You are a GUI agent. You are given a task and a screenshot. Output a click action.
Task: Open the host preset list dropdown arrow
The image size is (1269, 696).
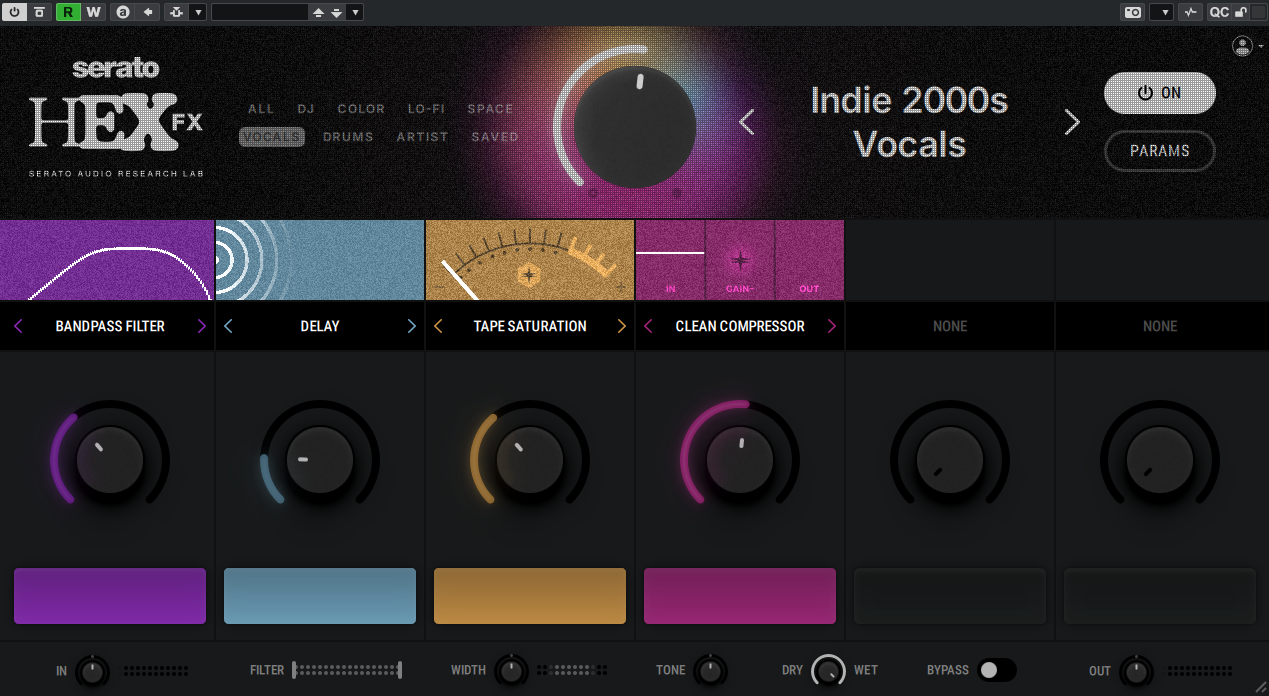[356, 12]
